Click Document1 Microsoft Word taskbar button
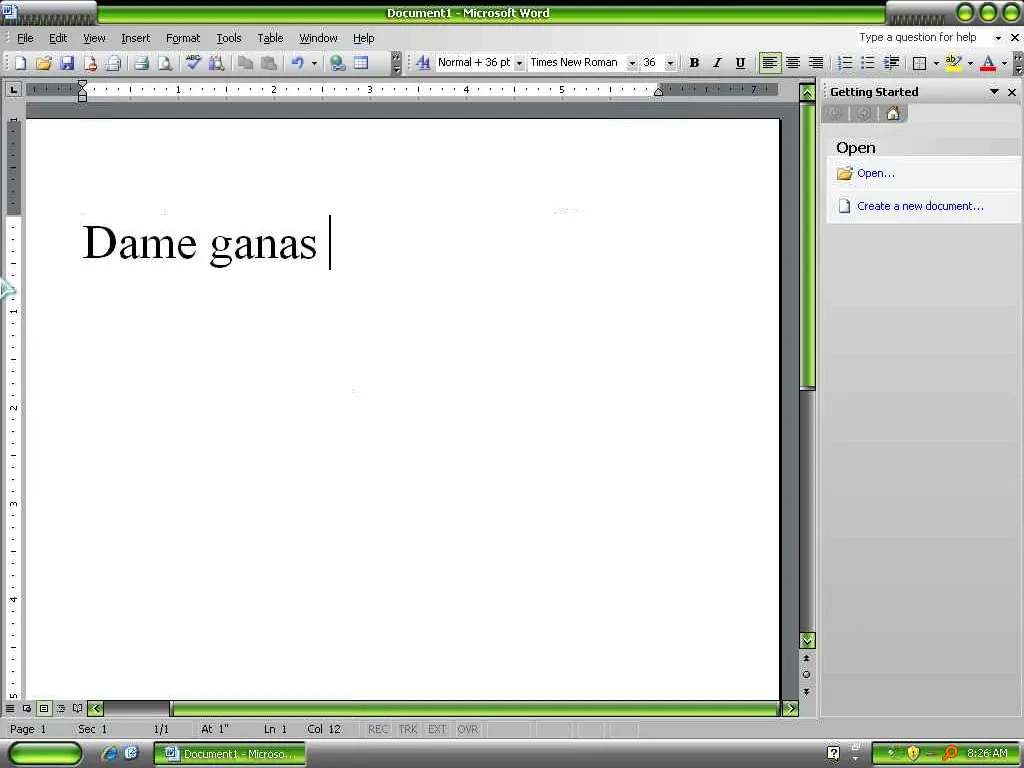This screenshot has width=1024, height=768. 230,754
